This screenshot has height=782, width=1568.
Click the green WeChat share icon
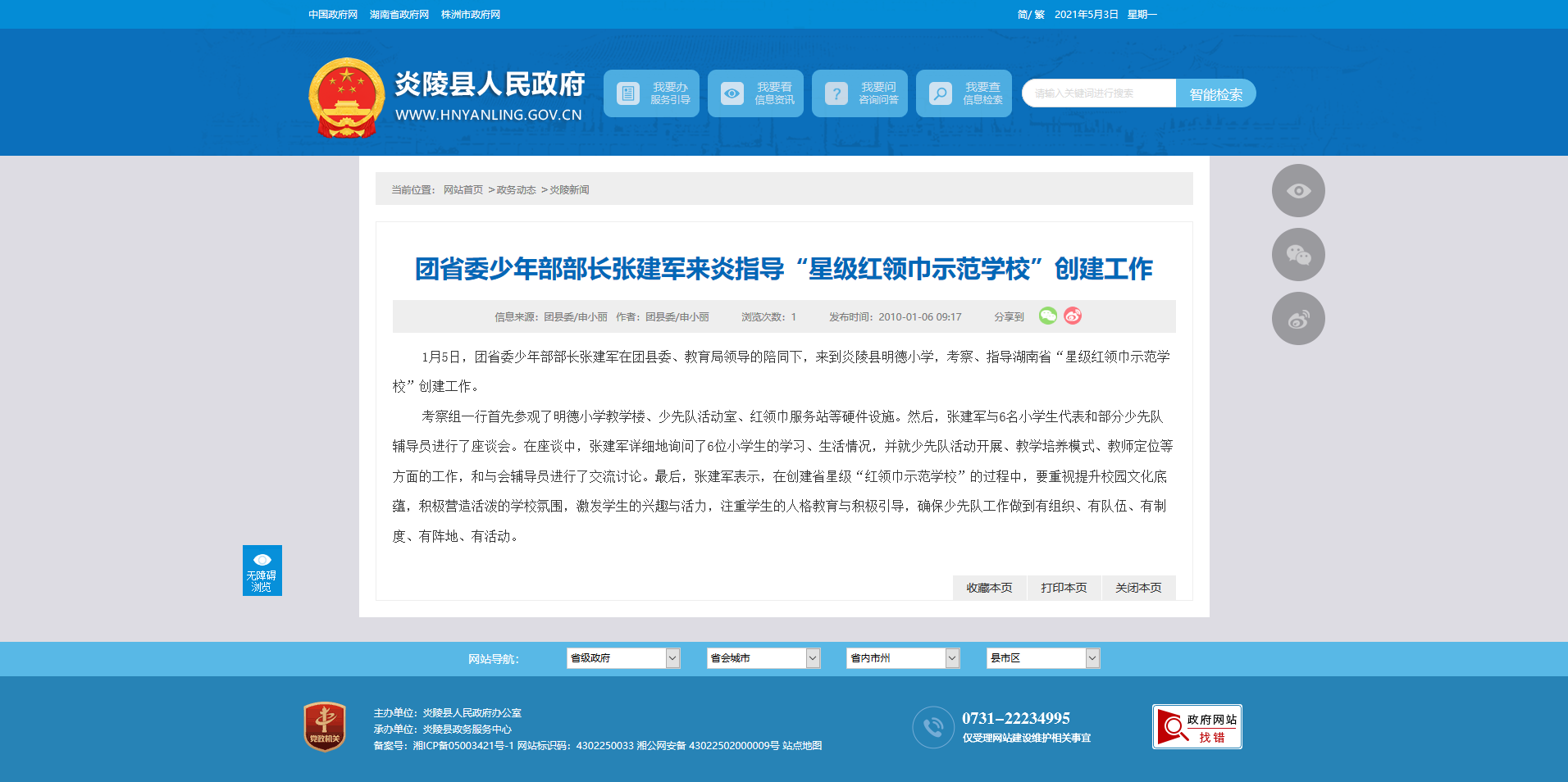(x=1047, y=316)
